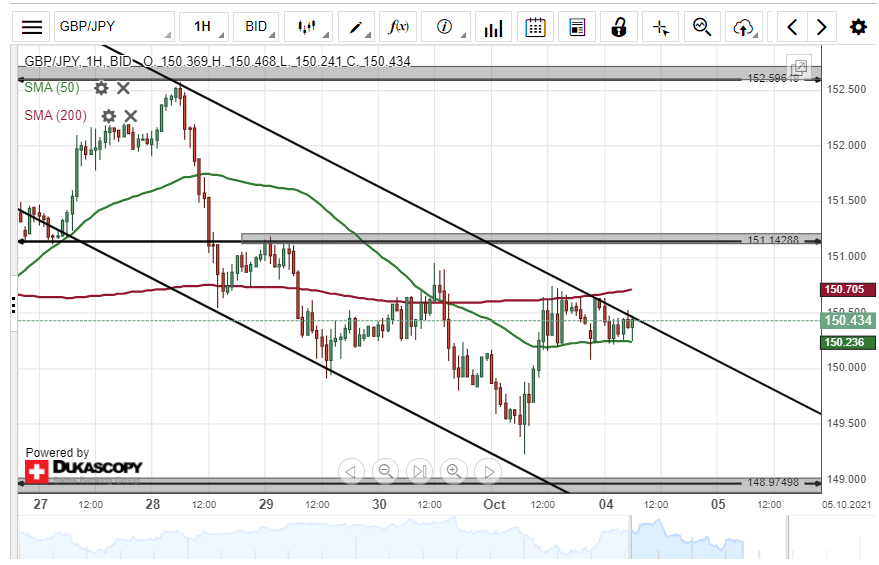Click the SMA (50) label
Image resolution: width=879 pixels, height=565 pixels.
click(52, 87)
